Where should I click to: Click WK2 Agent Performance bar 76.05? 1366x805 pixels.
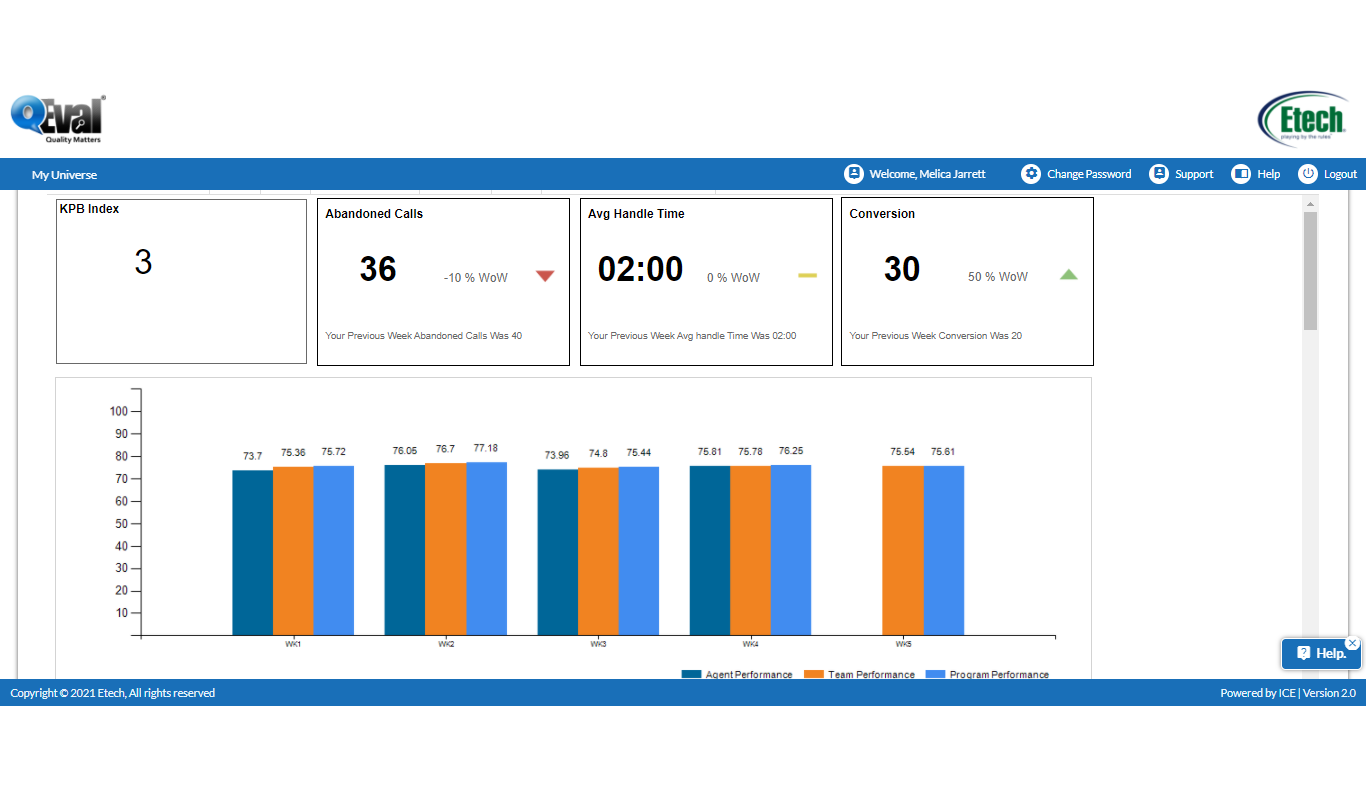[405, 550]
